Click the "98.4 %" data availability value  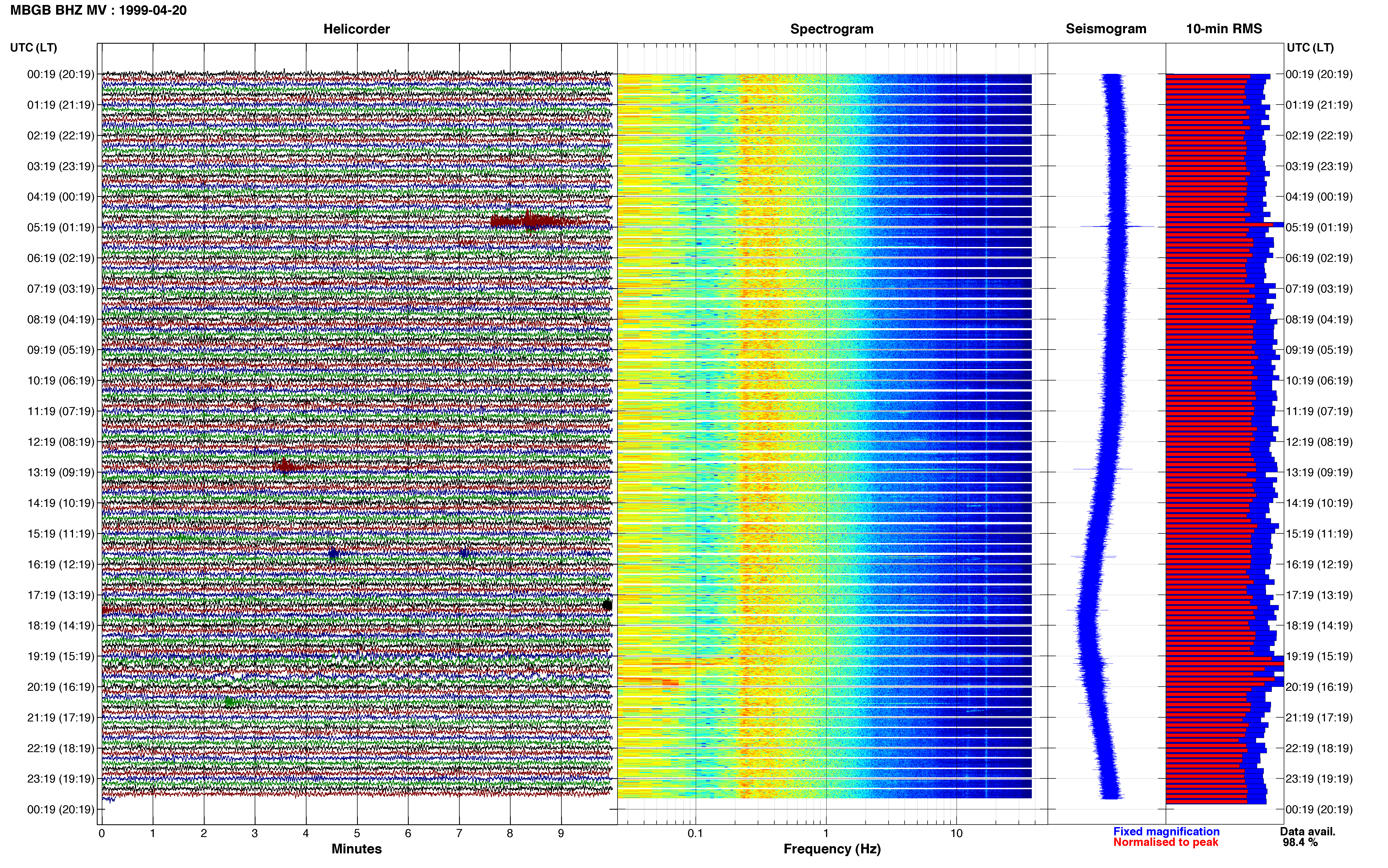click(1300, 842)
